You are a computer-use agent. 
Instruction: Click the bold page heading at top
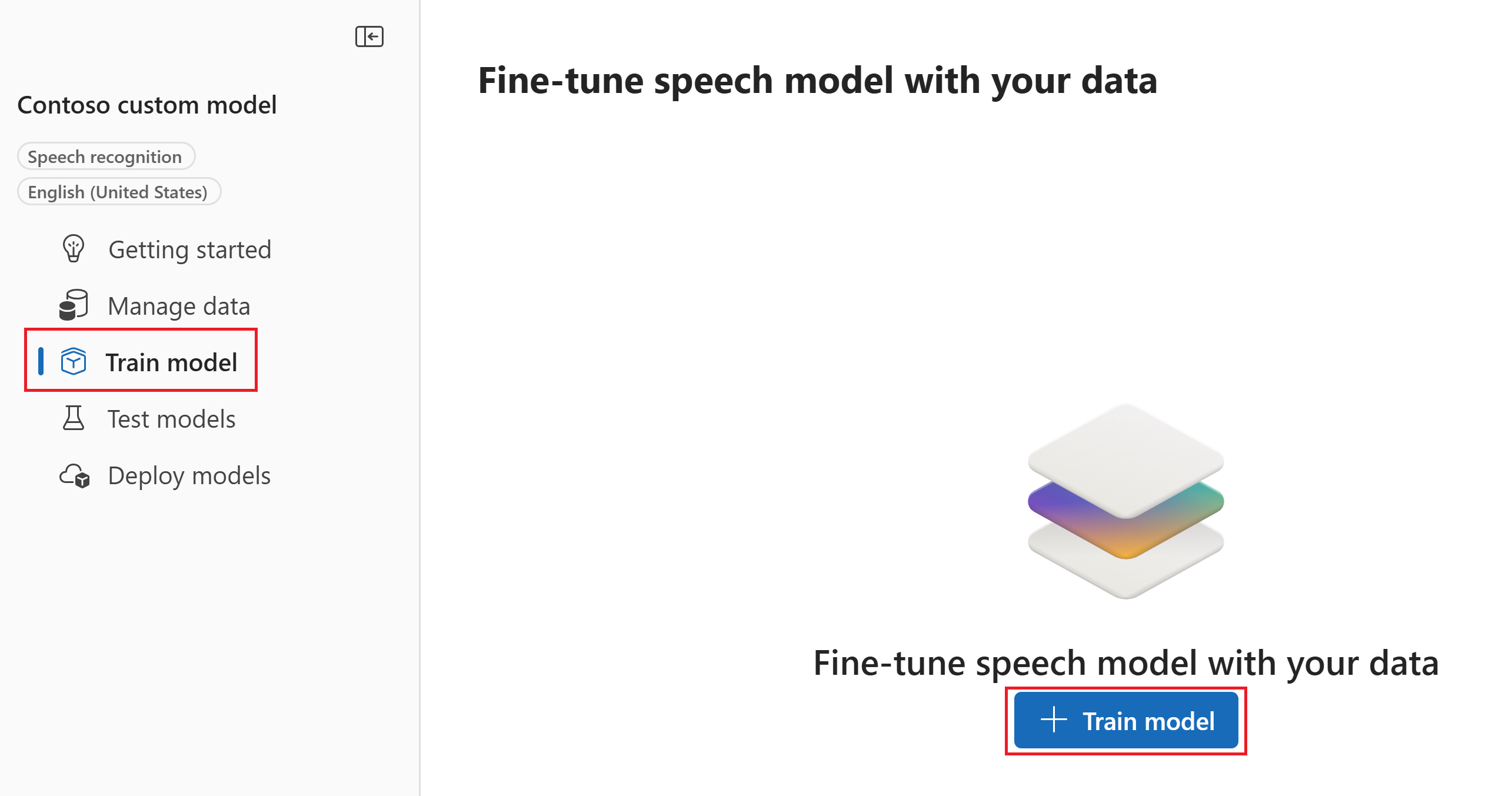[x=817, y=81]
